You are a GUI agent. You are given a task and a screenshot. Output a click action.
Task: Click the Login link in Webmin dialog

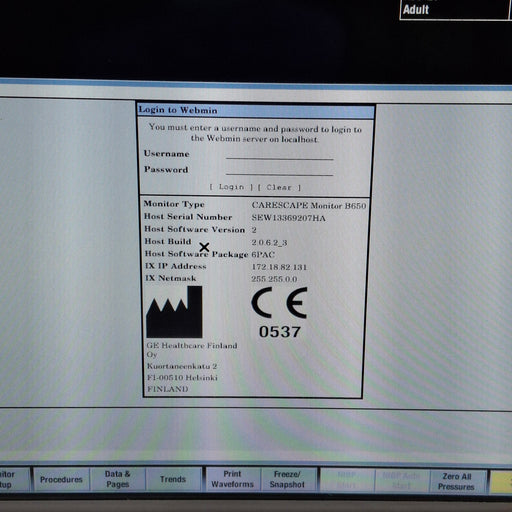(231, 187)
